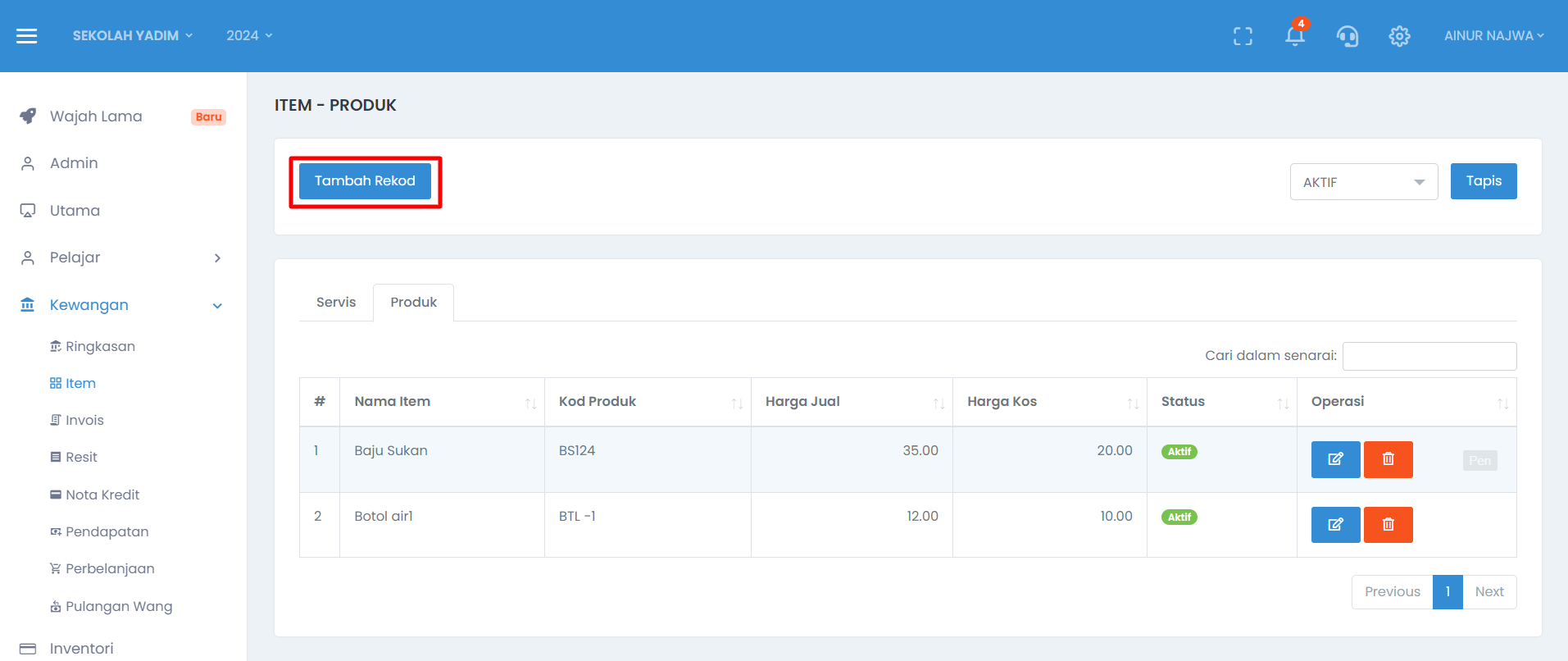Viewport: 1568px width, 661px height.
Task: Sort the table by Harga Jual
Action: pyautogui.click(x=851, y=402)
